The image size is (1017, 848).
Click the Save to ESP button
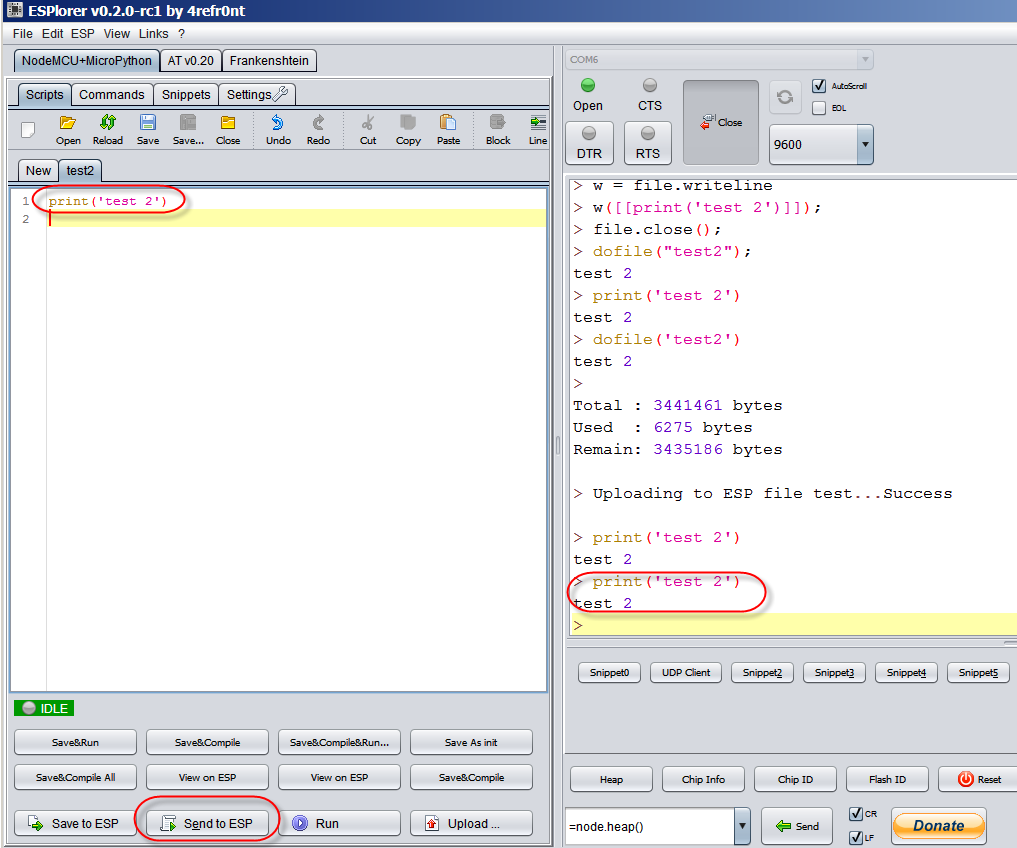[75, 823]
